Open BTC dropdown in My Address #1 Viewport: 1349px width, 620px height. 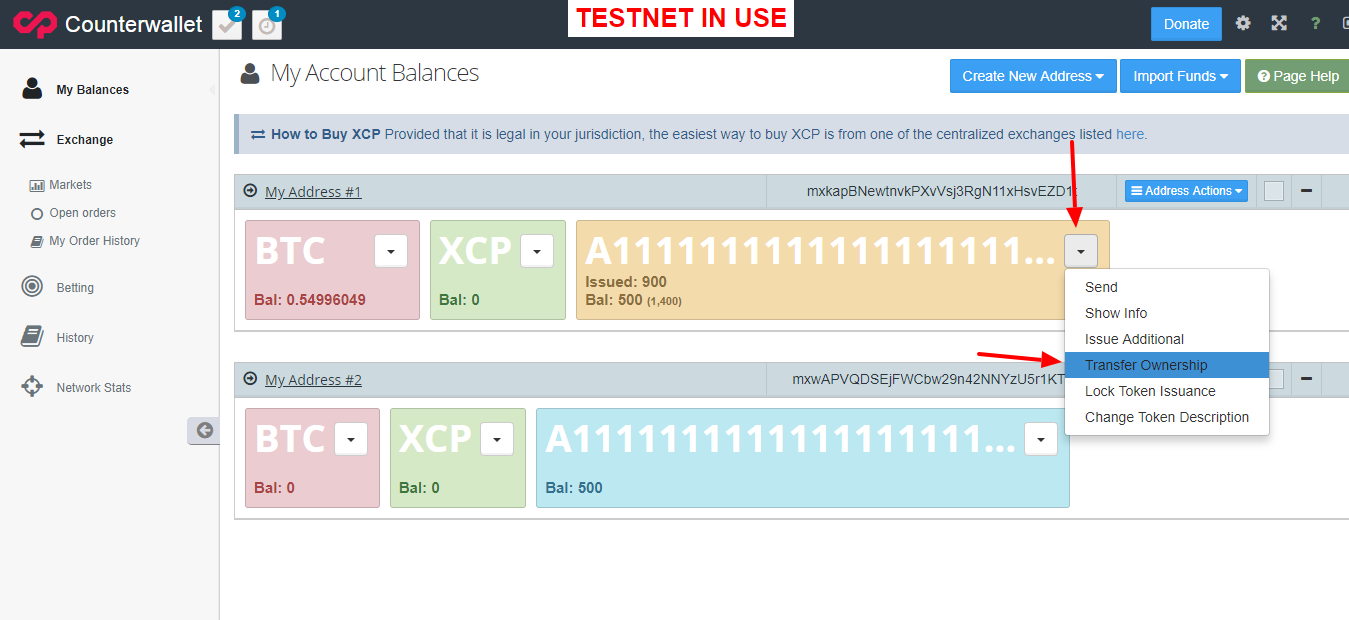391,250
